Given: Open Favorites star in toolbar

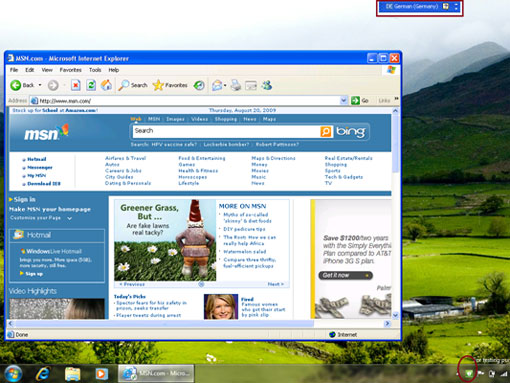Looking at the screenshot, I should (170, 85).
